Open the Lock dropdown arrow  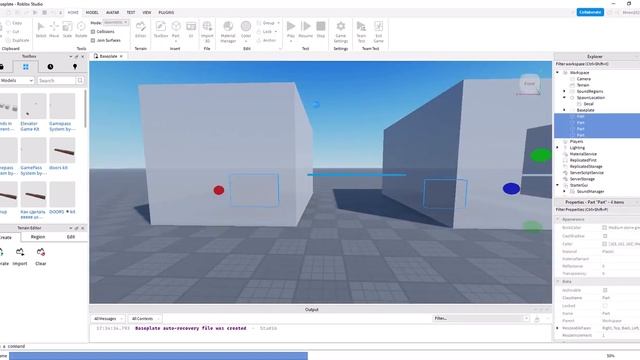click(x=276, y=31)
